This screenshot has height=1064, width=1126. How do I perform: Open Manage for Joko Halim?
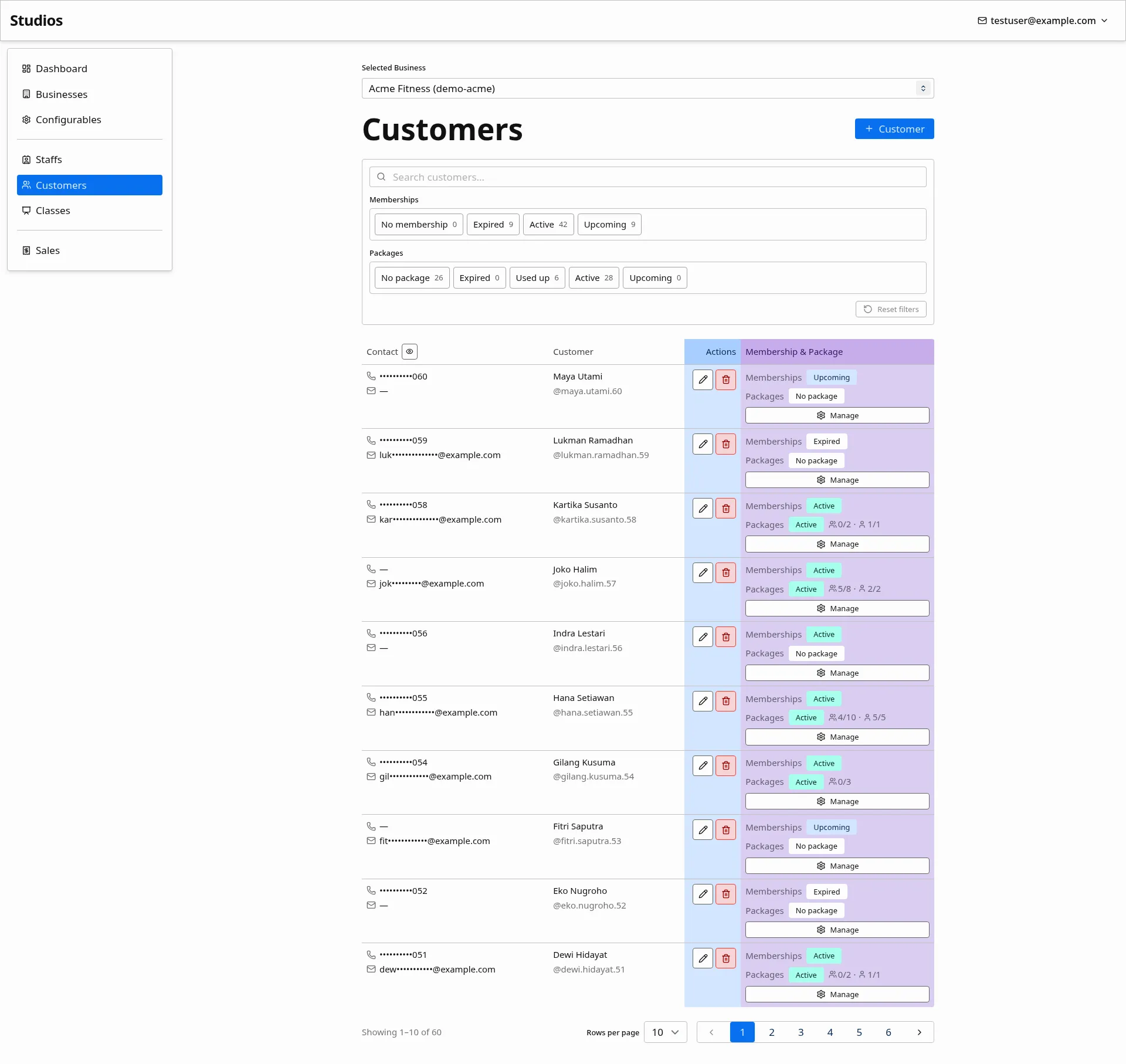[837, 608]
